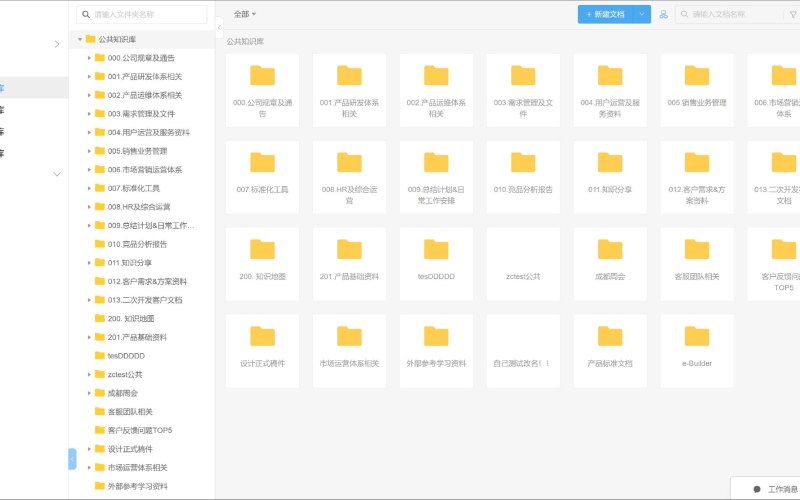Click the 新建文档 button
Screen dimensions: 800x500
606,14
